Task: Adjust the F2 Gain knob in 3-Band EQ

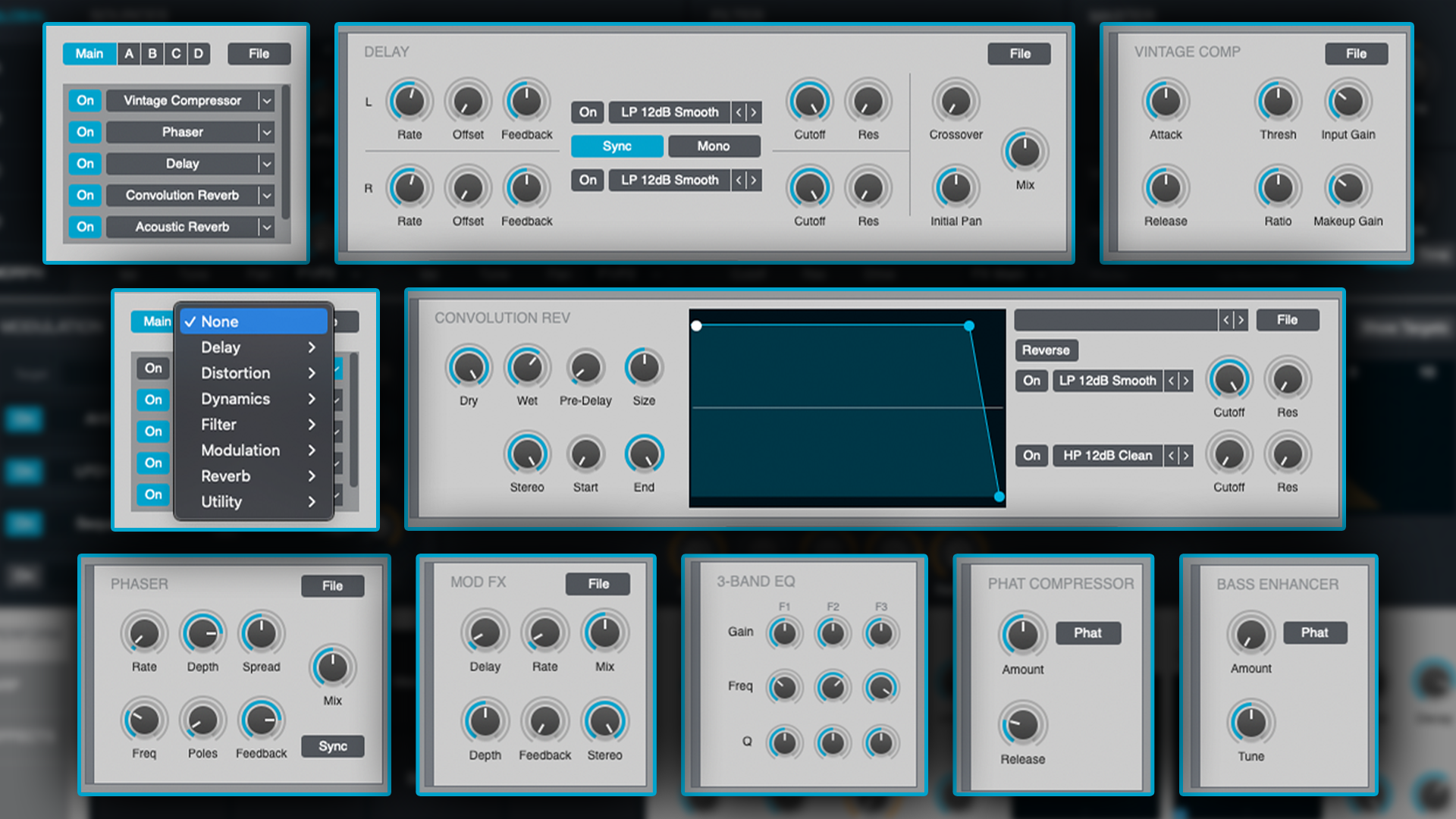Action: (832, 632)
